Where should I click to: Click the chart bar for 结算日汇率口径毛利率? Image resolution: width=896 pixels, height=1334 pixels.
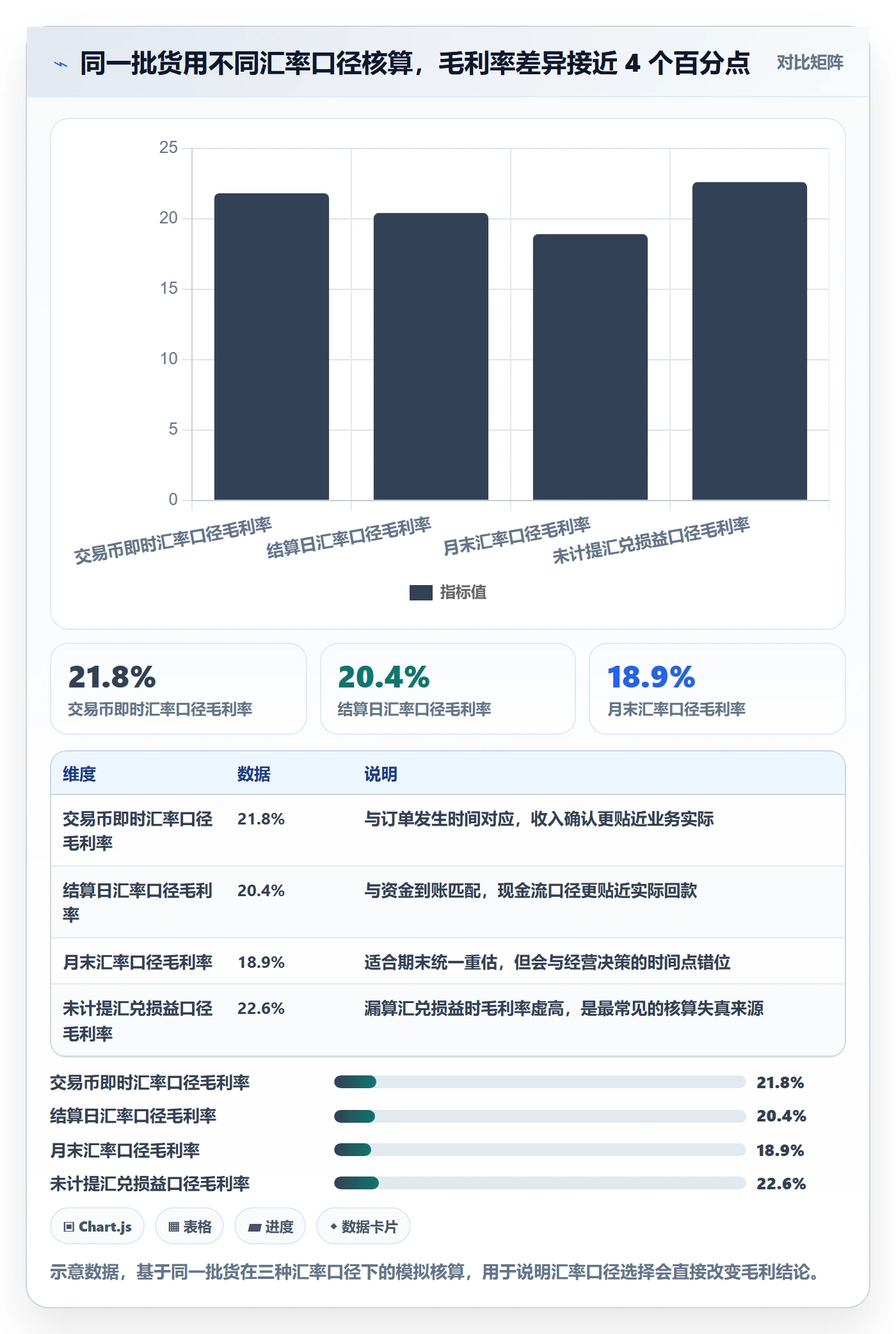click(x=431, y=357)
